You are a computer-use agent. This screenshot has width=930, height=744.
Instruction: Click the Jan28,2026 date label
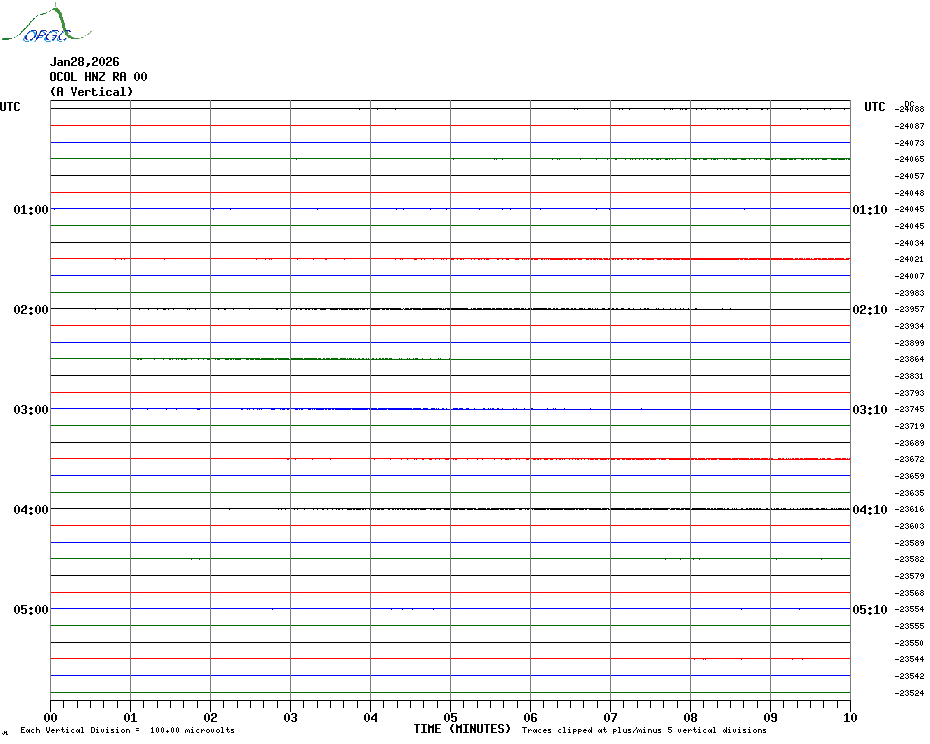tap(84, 62)
